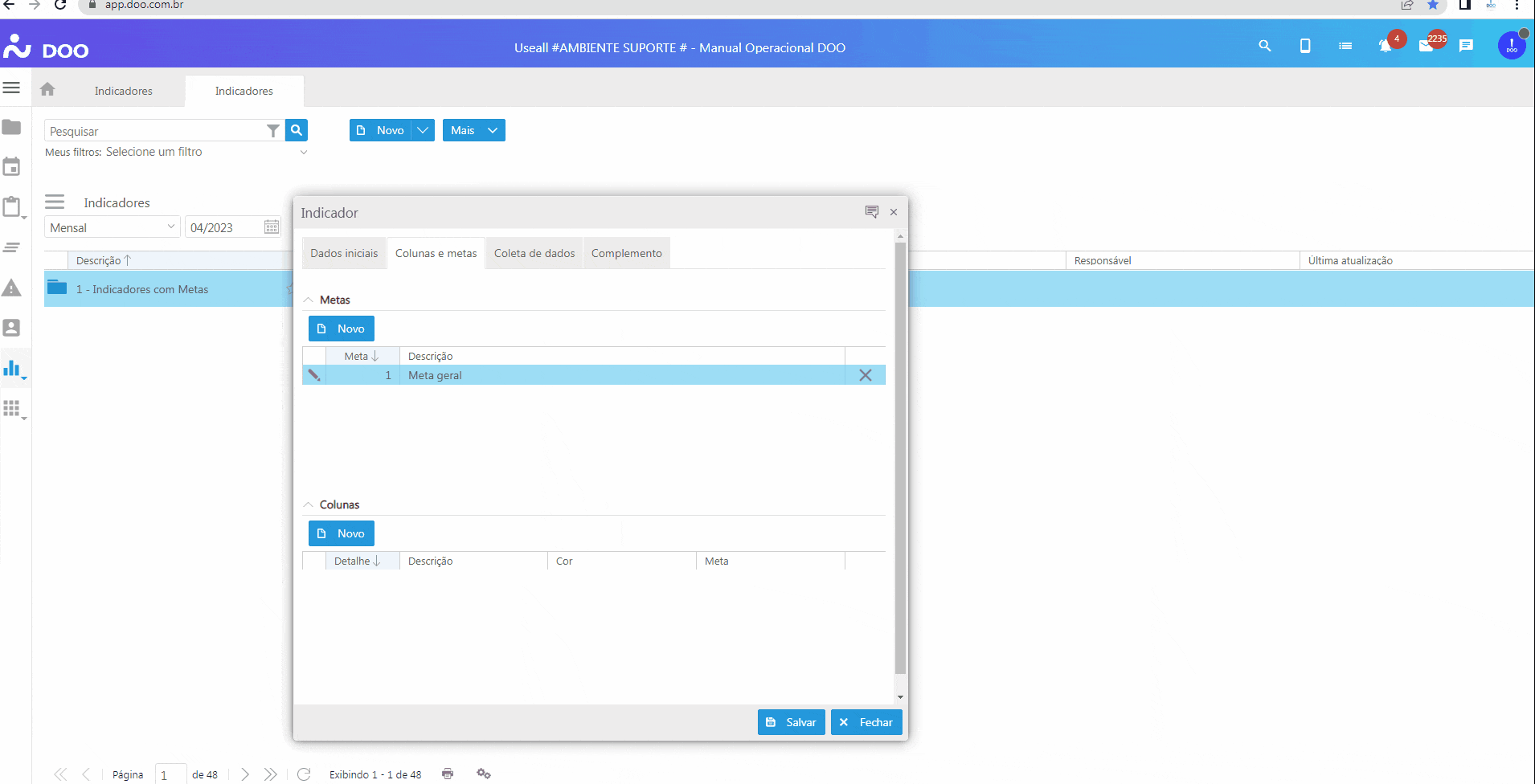Open the notifications bell icon

coord(1385,47)
